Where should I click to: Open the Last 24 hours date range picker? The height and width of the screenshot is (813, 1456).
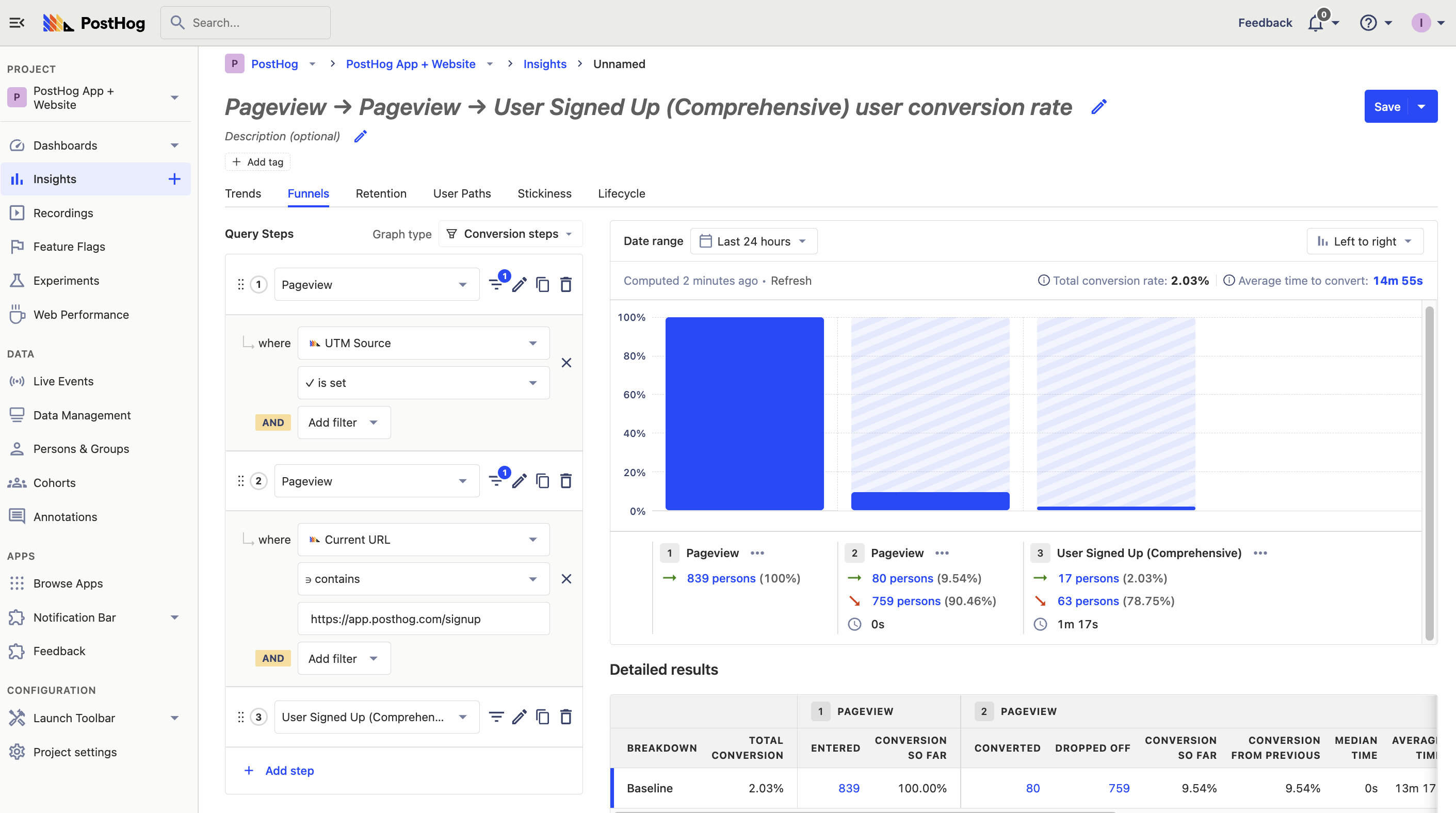pyautogui.click(x=754, y=241)
